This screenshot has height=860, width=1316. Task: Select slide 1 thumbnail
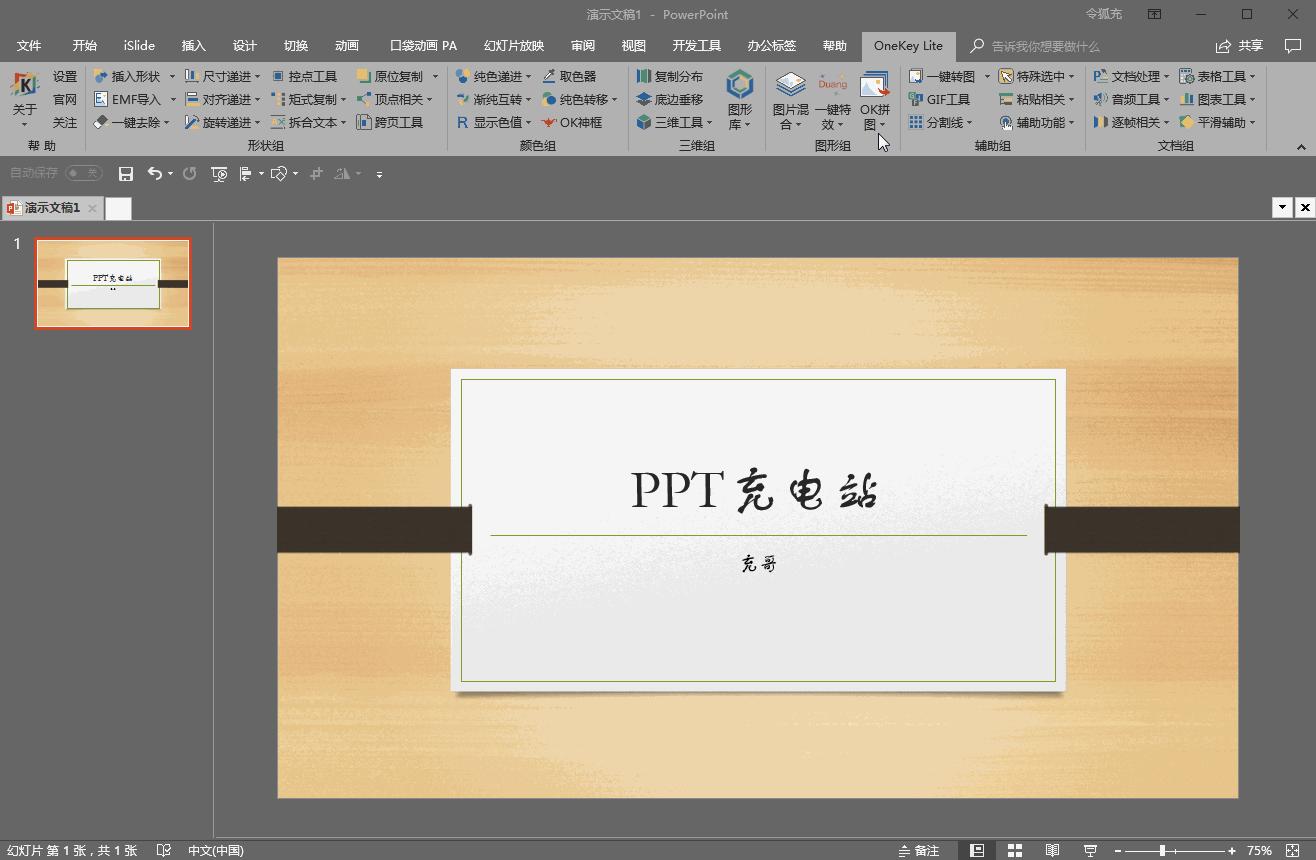pos(113,283)
